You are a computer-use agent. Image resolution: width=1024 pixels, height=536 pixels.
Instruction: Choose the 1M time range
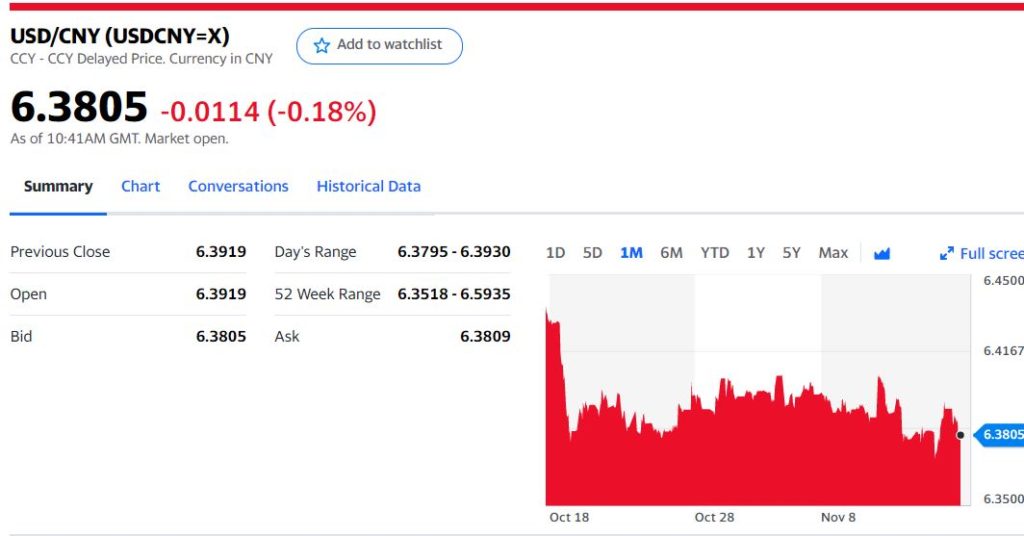point(631,253)
